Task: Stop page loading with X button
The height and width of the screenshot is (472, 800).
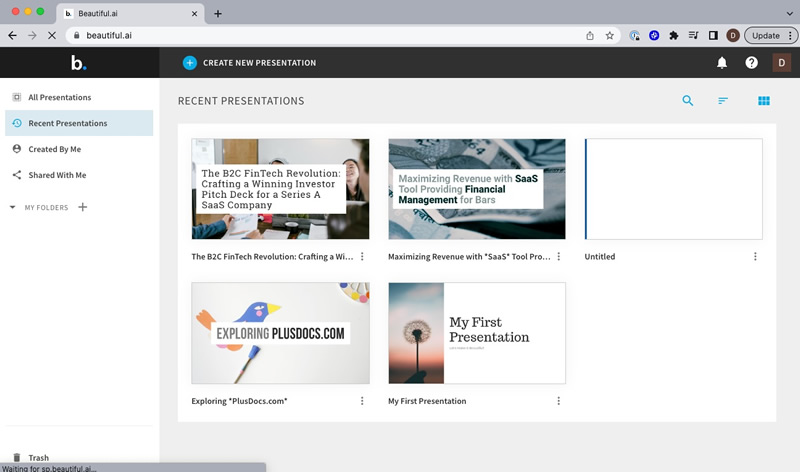Action: pyautogui.click(x=52, y=35)
